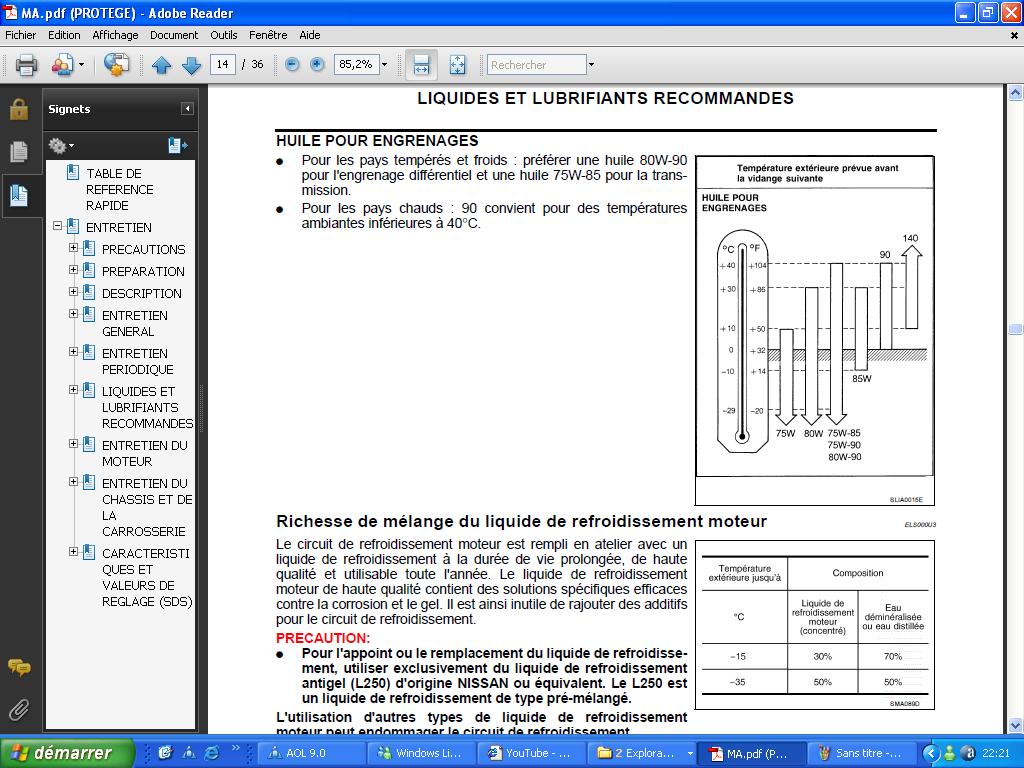Expand the PREPARATION bookmark node
Viewport: 1024px width, 768px height.
click(73, 270)
